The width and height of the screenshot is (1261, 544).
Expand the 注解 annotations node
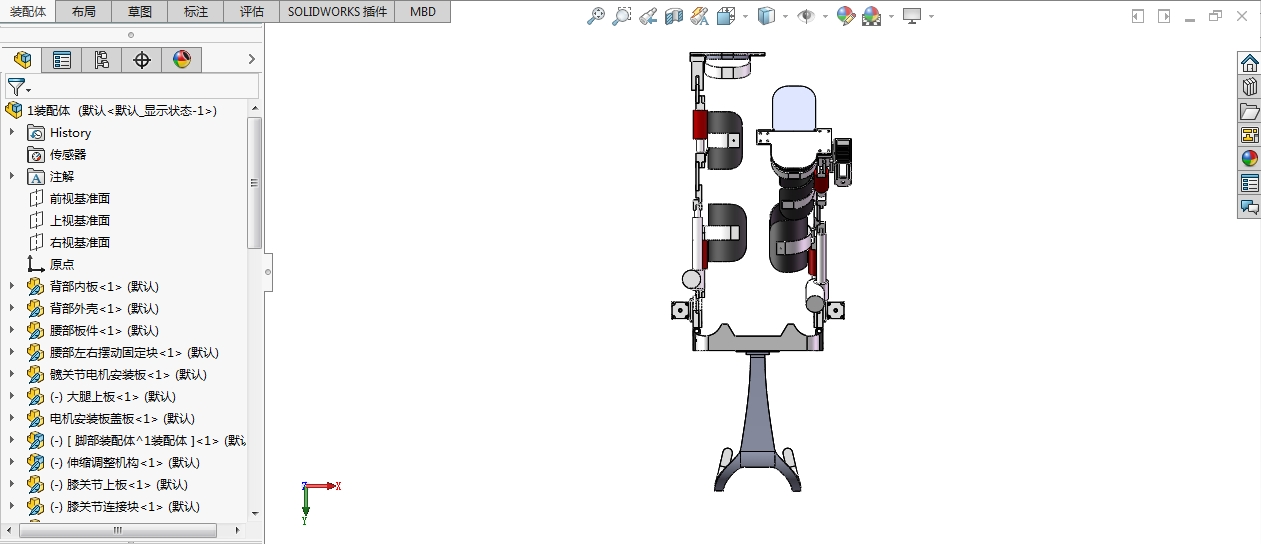point(12,176)
